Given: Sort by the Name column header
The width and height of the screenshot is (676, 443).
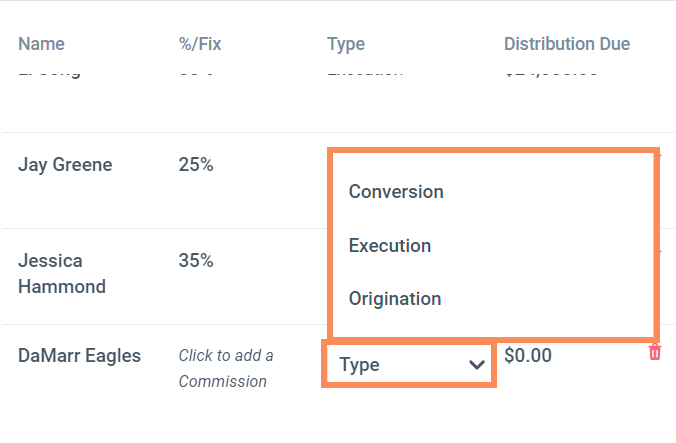Looking at the screenshot, I should click(41, 44).
